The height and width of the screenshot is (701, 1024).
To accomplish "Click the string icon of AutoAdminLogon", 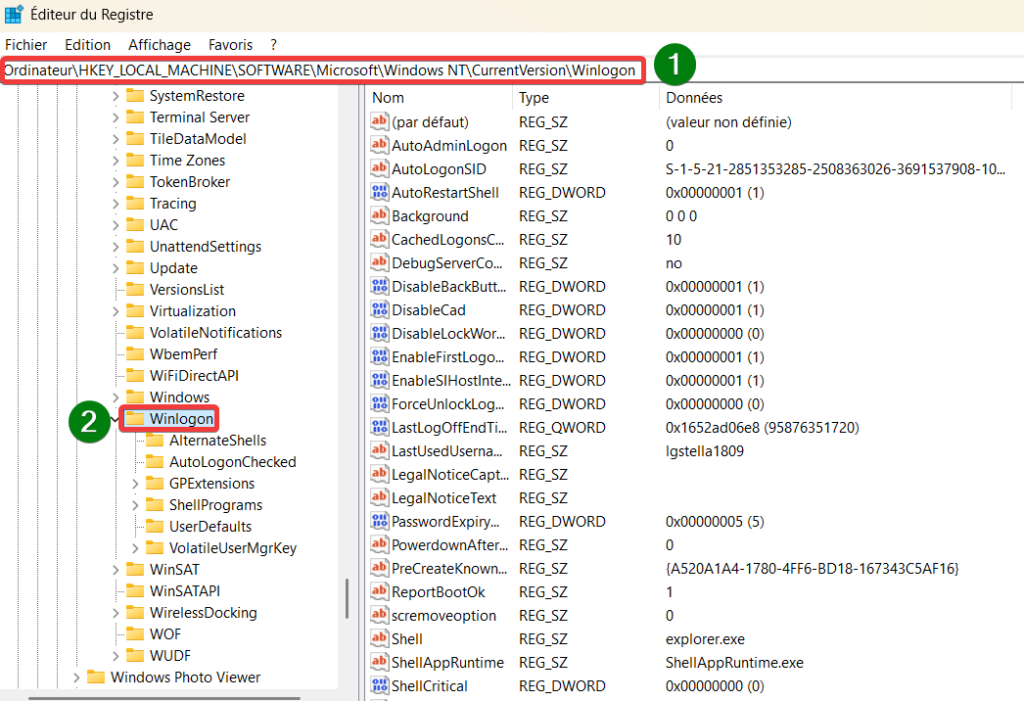I will (379, 145).
